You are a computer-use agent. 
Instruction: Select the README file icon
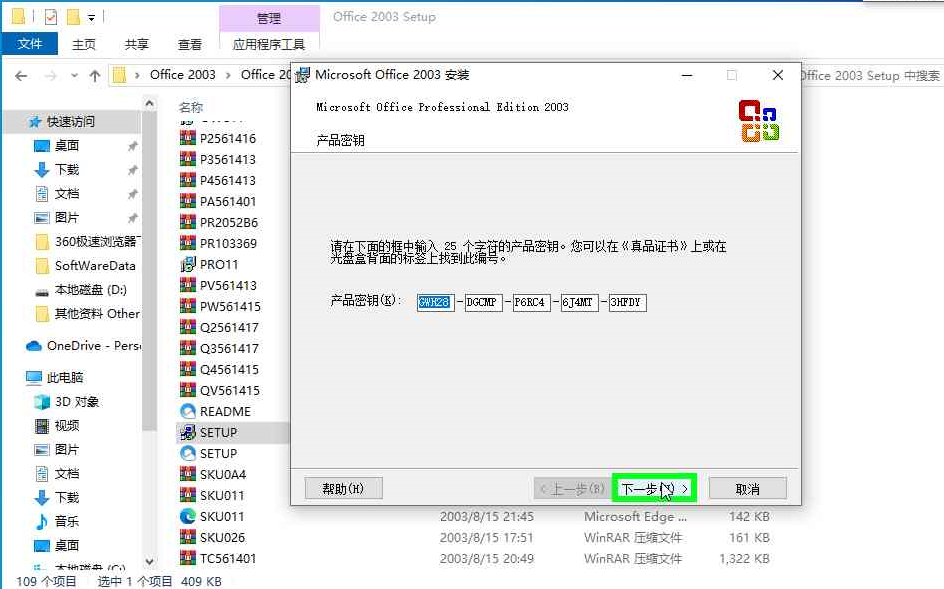pyautogui.click(x=188, y=411)
